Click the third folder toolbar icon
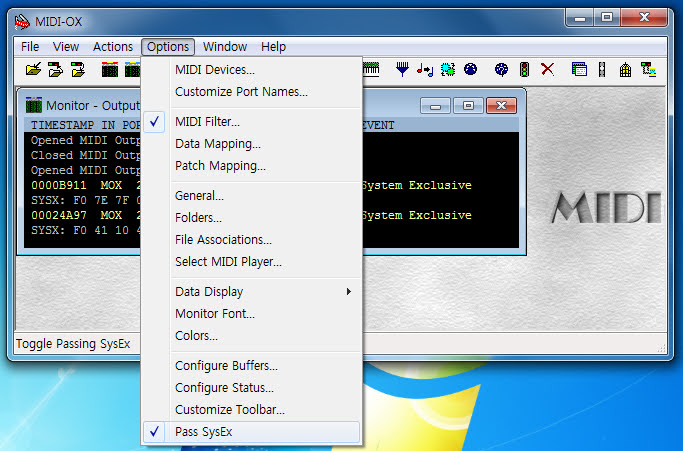The height and width of the screenshot is (451, 683). (x=78, y=70)
